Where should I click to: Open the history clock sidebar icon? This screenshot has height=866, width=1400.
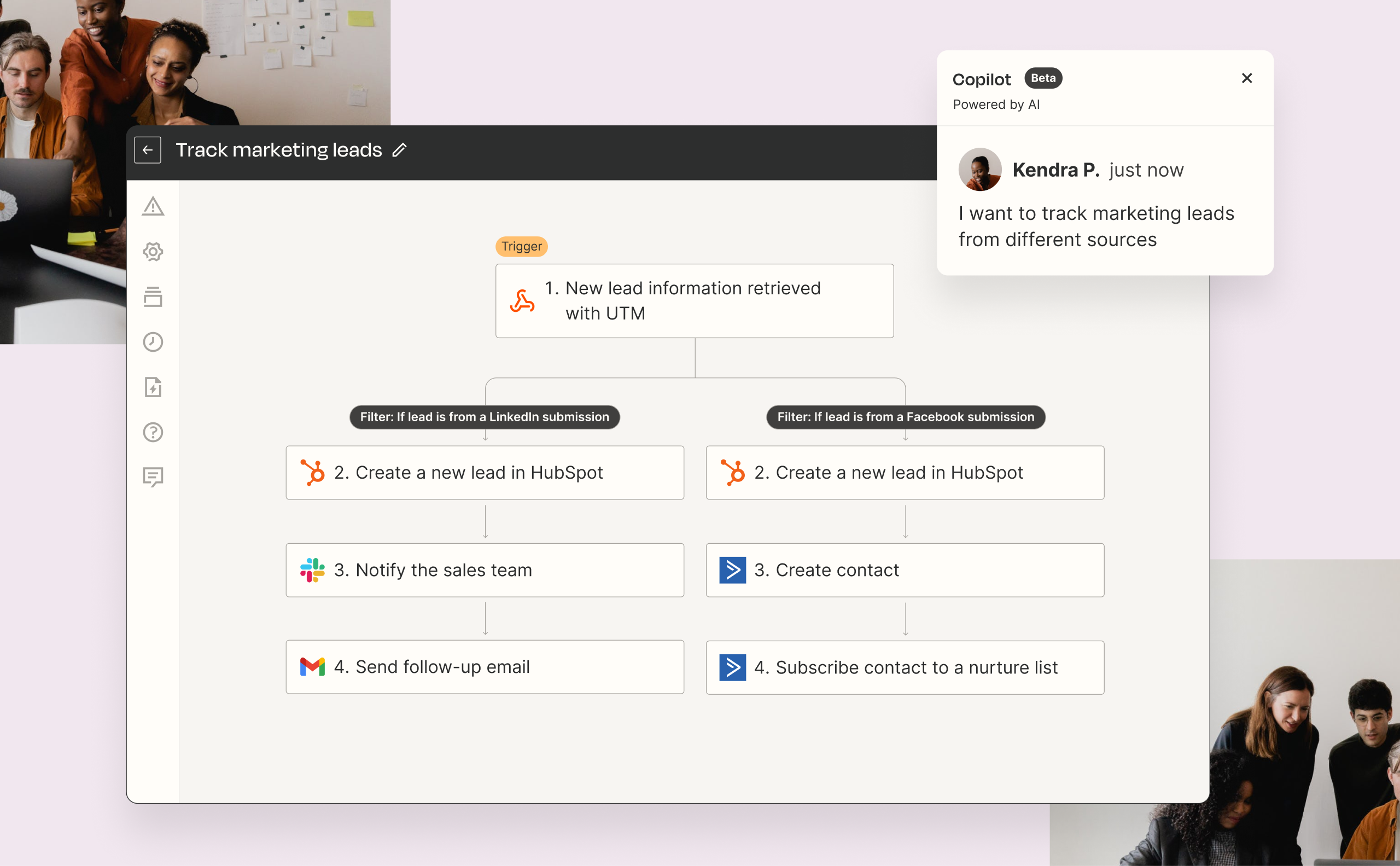(x=153, y=342)
